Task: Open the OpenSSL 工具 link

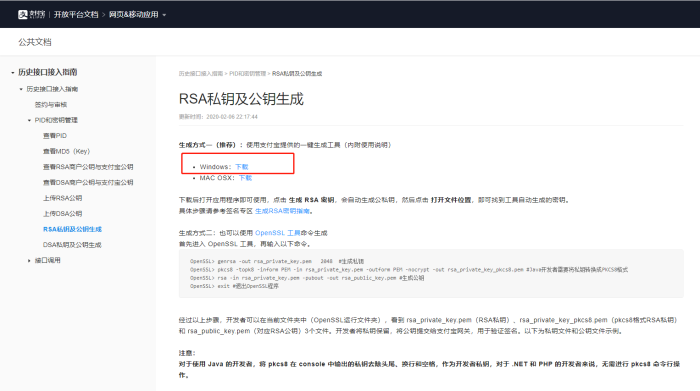Action: tap(278, 233)
